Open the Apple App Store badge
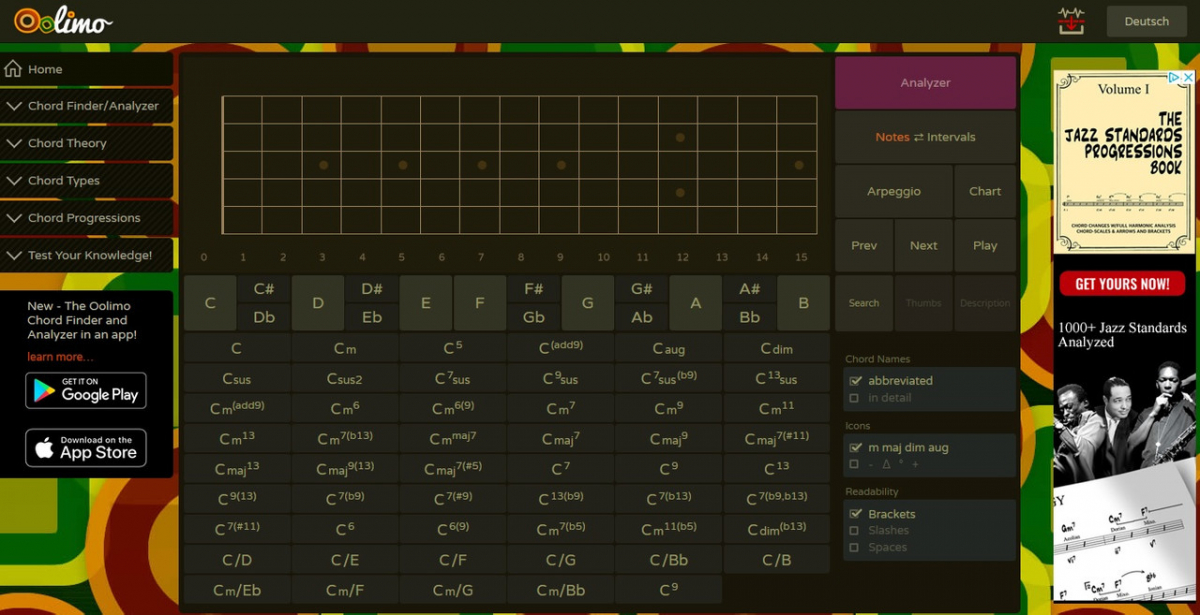Viewport: 1200px width, 615px height. point(86,448)
